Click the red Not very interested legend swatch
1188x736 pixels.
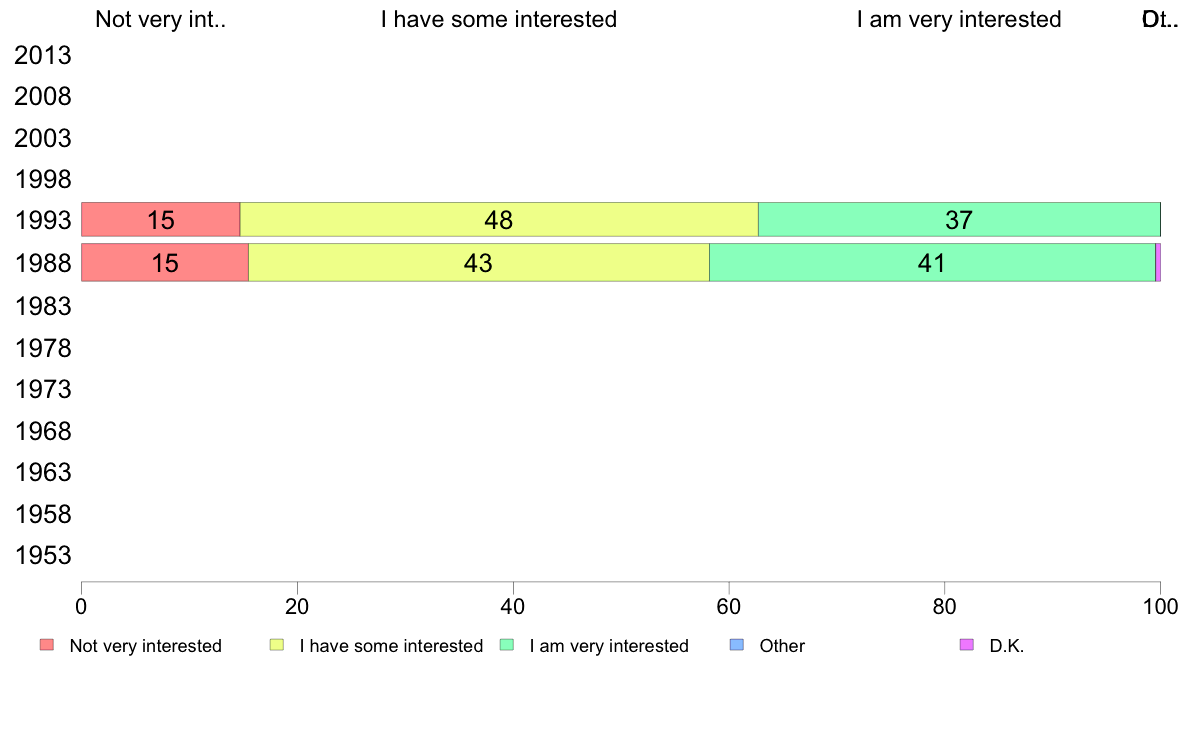pyautogui.click(x=47, y=645)
